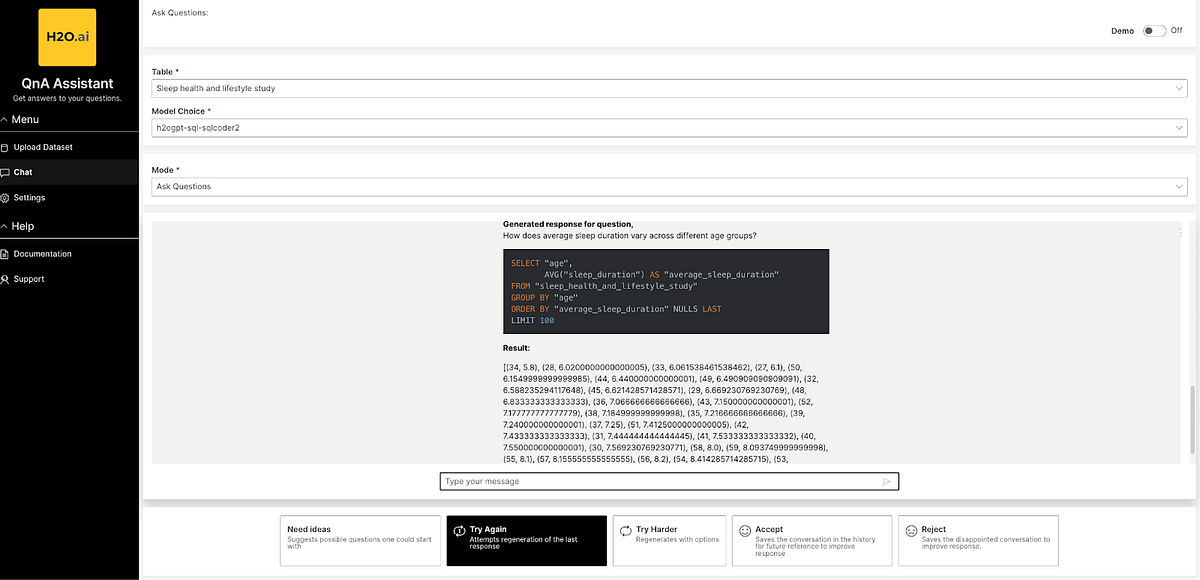Screen dimensions: 1200x580
Task: Click the Accept smiley face icon
Action: point(744,529)
